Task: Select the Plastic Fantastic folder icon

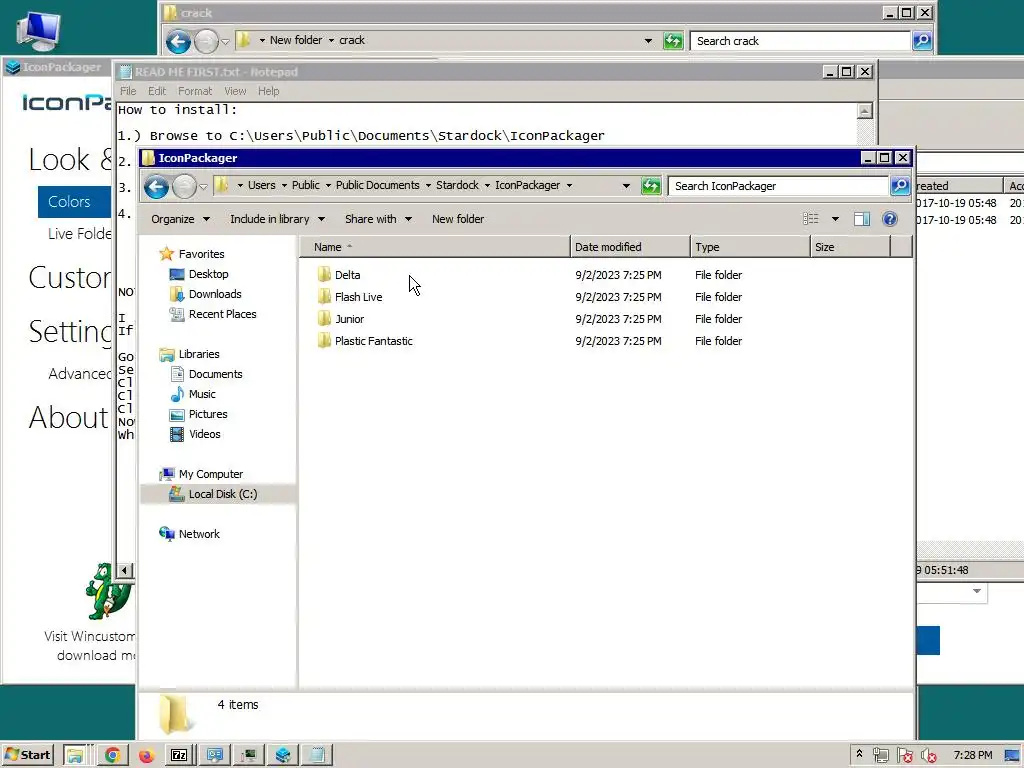Action: pos(325,341)
